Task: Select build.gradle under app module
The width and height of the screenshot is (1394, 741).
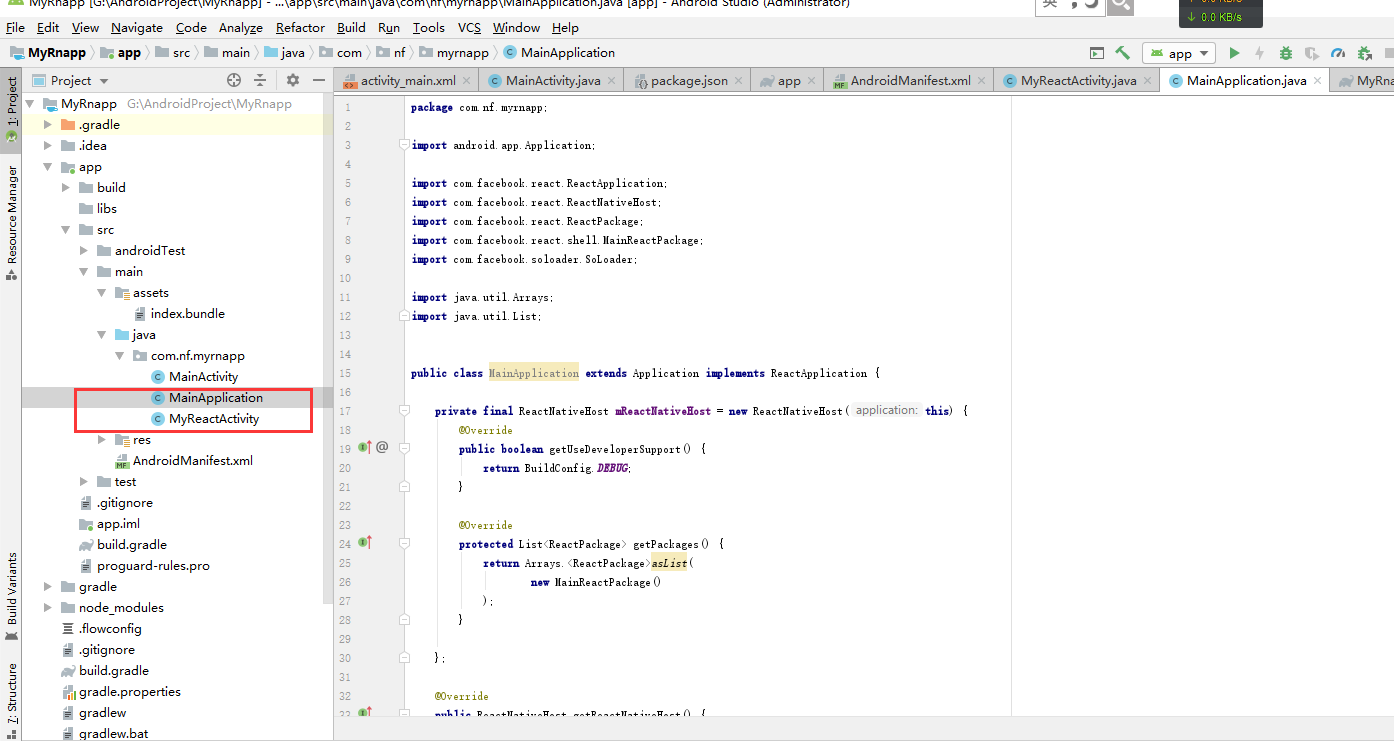Action: tap(132, 545)
